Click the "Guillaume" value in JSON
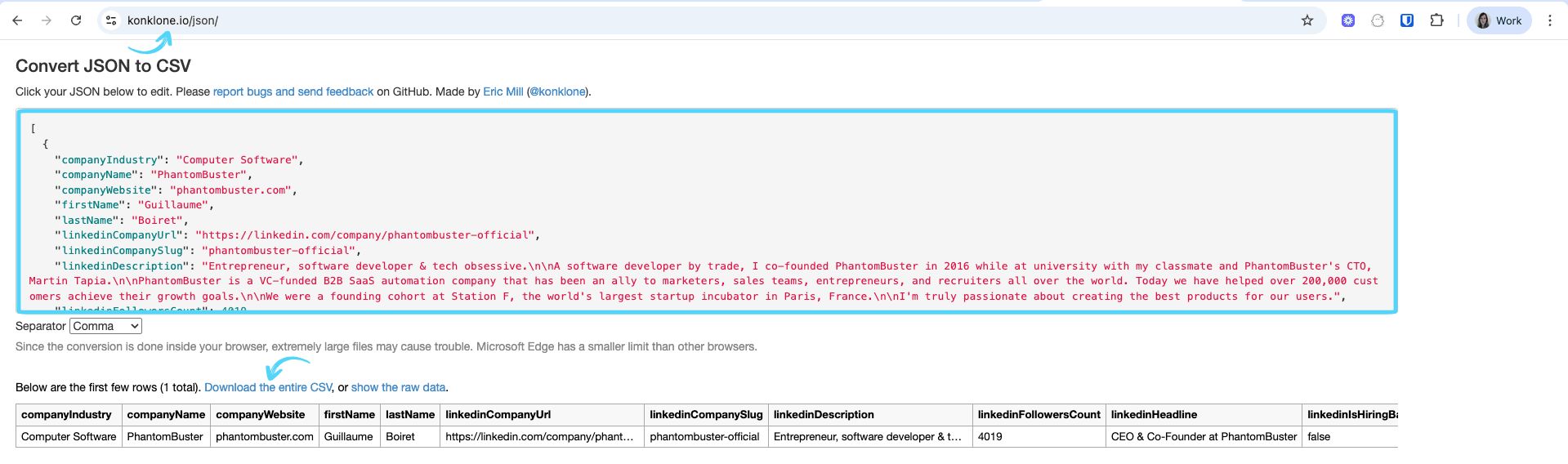Viewport: 1568px width, 464px height. [x=172, y=205]
